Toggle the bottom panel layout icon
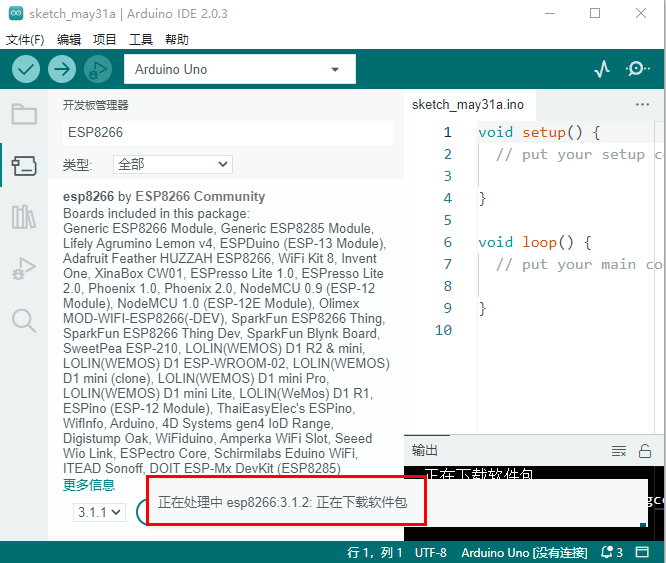The height and width of the screenshot is (563, 666). [x=642, y=552]
